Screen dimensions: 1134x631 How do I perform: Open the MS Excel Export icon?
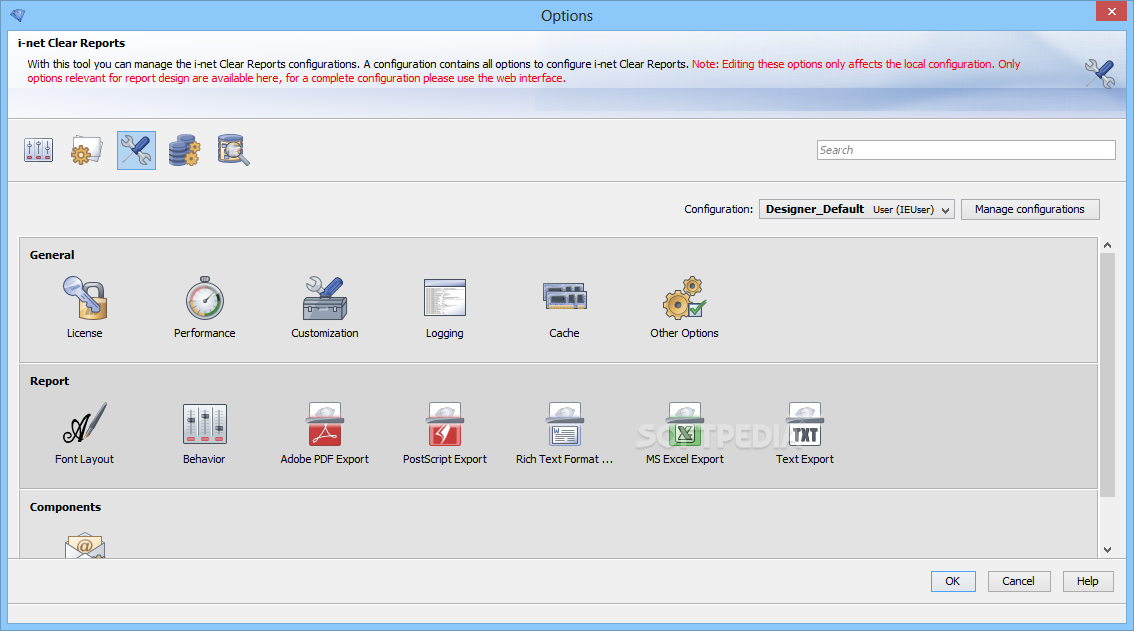[684, 424]
